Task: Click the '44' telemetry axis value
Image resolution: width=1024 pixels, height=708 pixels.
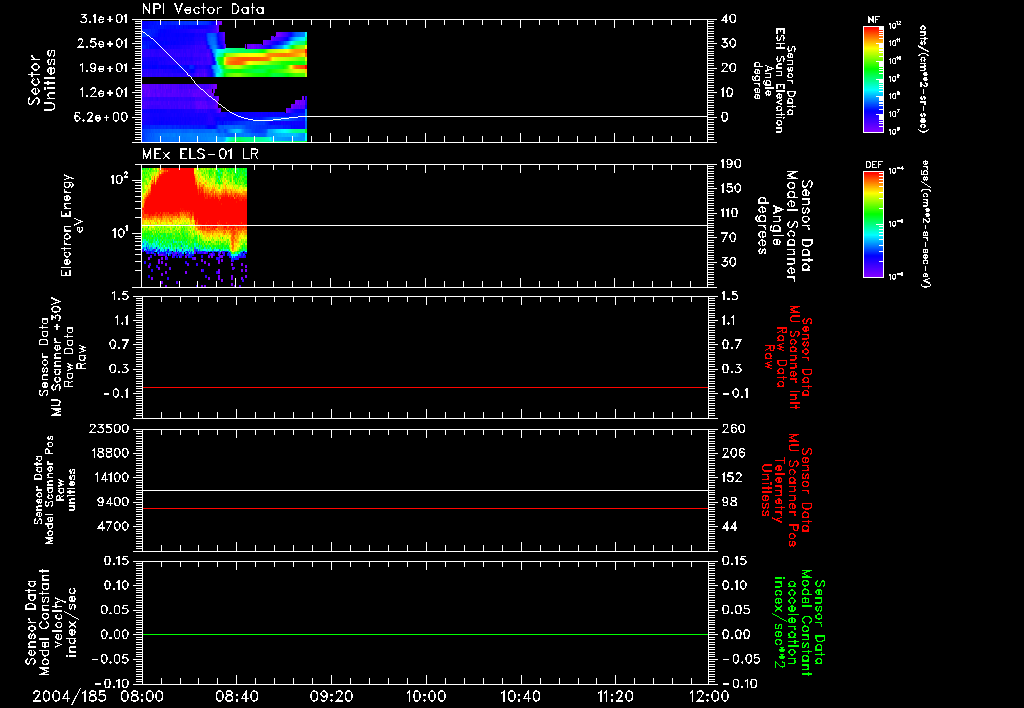Action: click(729, 526)
